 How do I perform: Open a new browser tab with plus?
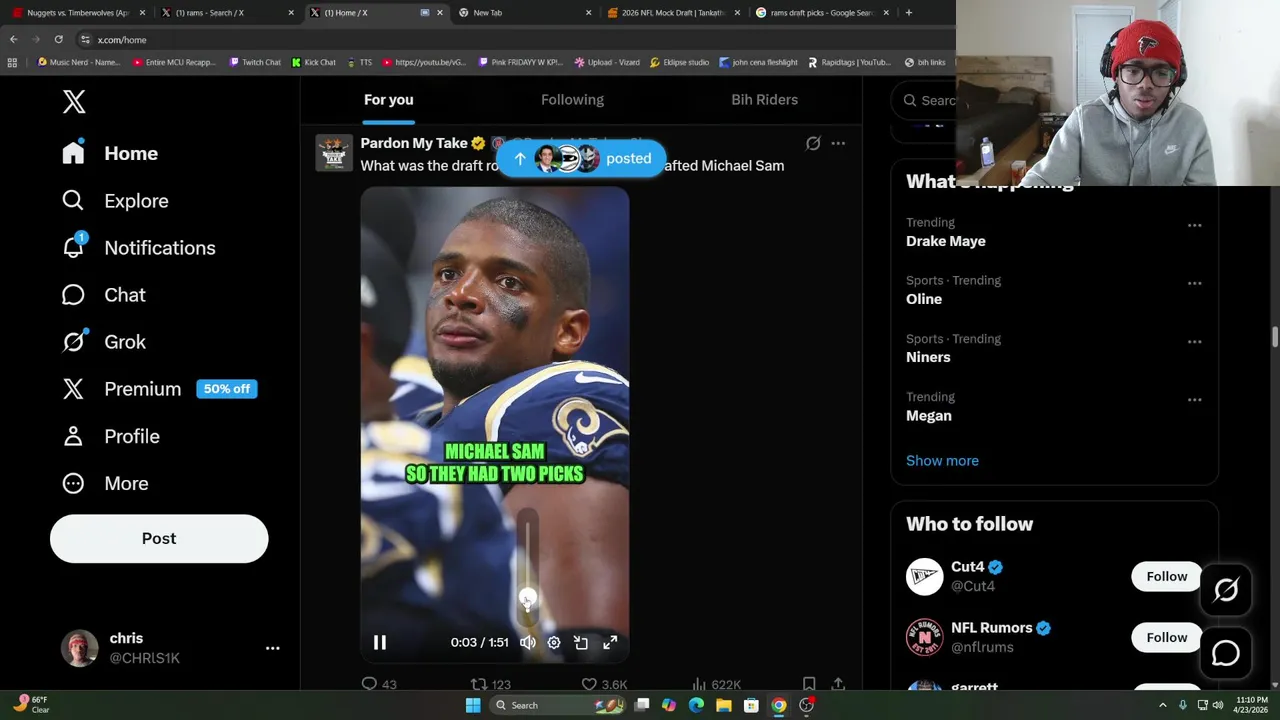(908, 13)
